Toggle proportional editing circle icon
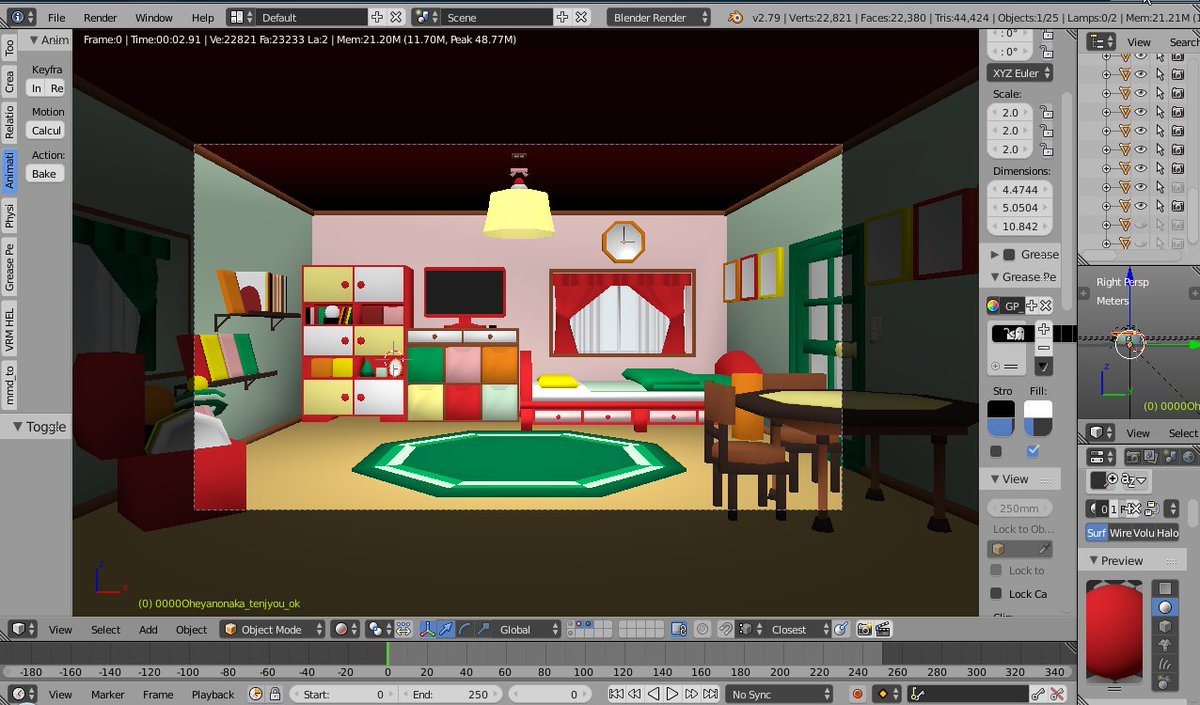This screenshot has width=1200, height=705. coord(702,629)
